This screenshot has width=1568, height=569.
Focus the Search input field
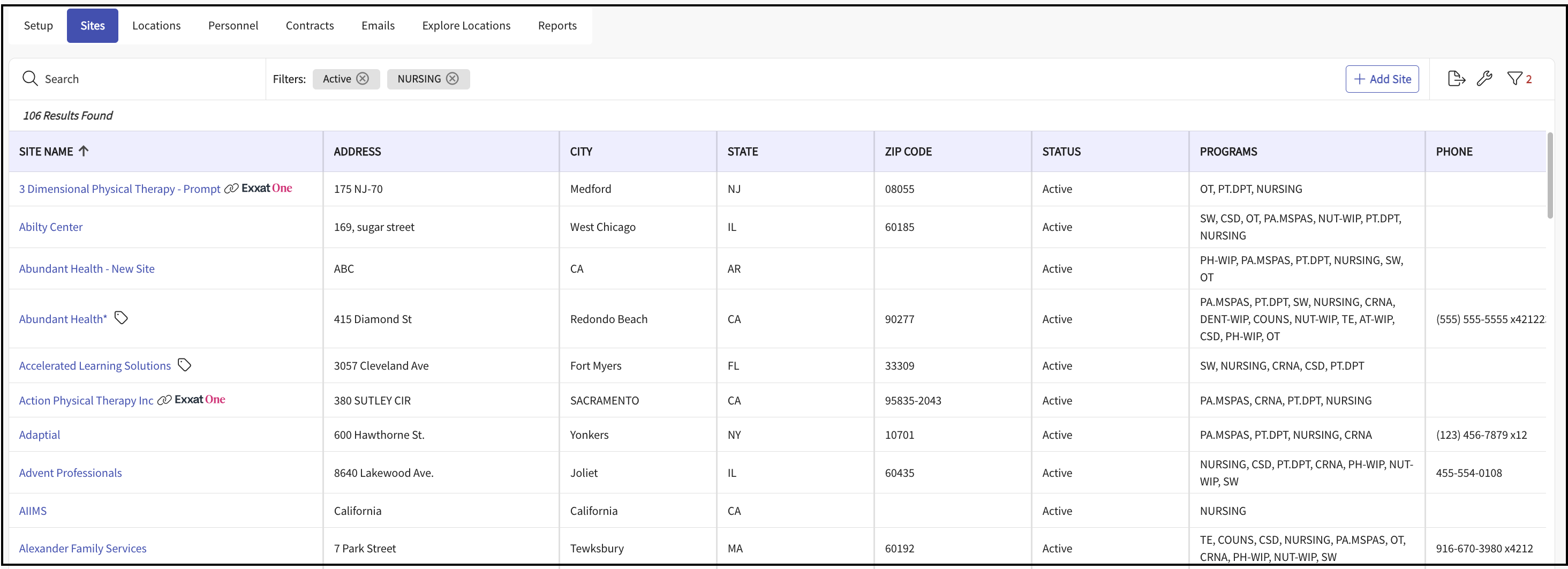(146, 79)
